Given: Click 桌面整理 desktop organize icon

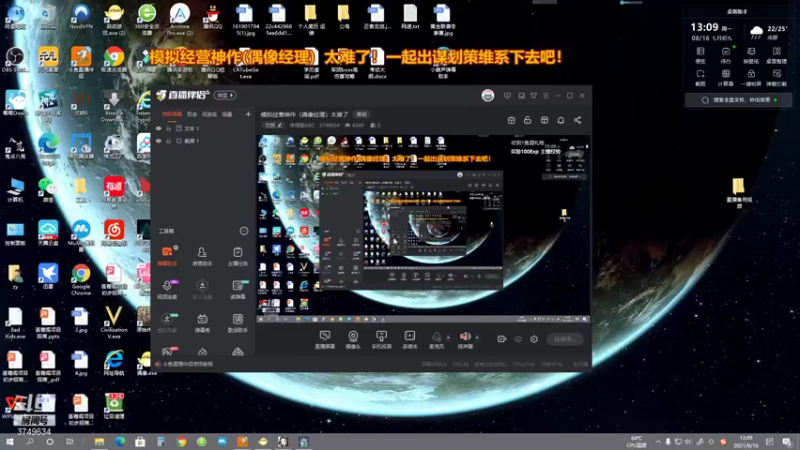Looking at the screenshot, I should pyautogui.click(x=777, y=55).
